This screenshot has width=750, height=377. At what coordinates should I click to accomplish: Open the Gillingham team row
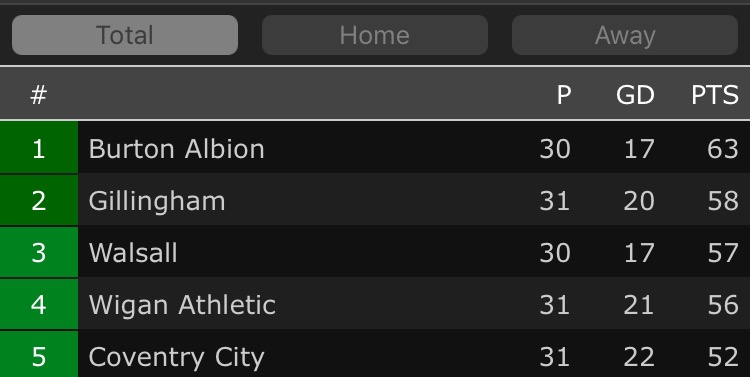tap(375, 200)
